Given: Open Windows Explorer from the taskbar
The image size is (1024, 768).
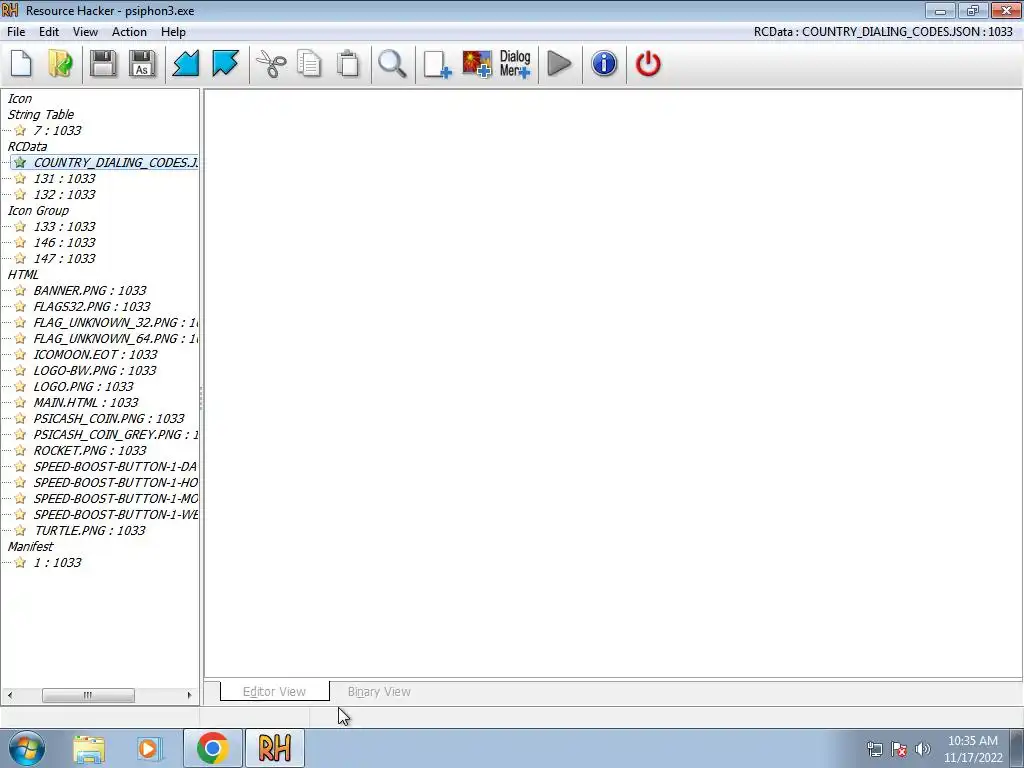Looking at the screenshot, I should click(x=89, y=748).
